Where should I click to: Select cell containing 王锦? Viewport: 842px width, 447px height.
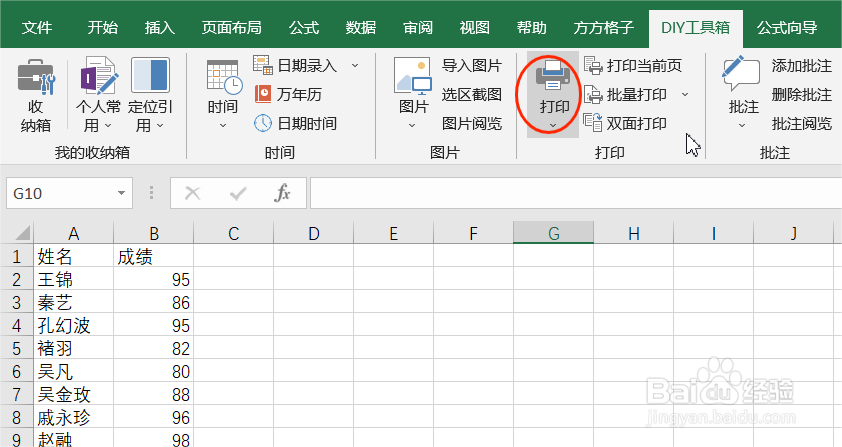[74, 279]
